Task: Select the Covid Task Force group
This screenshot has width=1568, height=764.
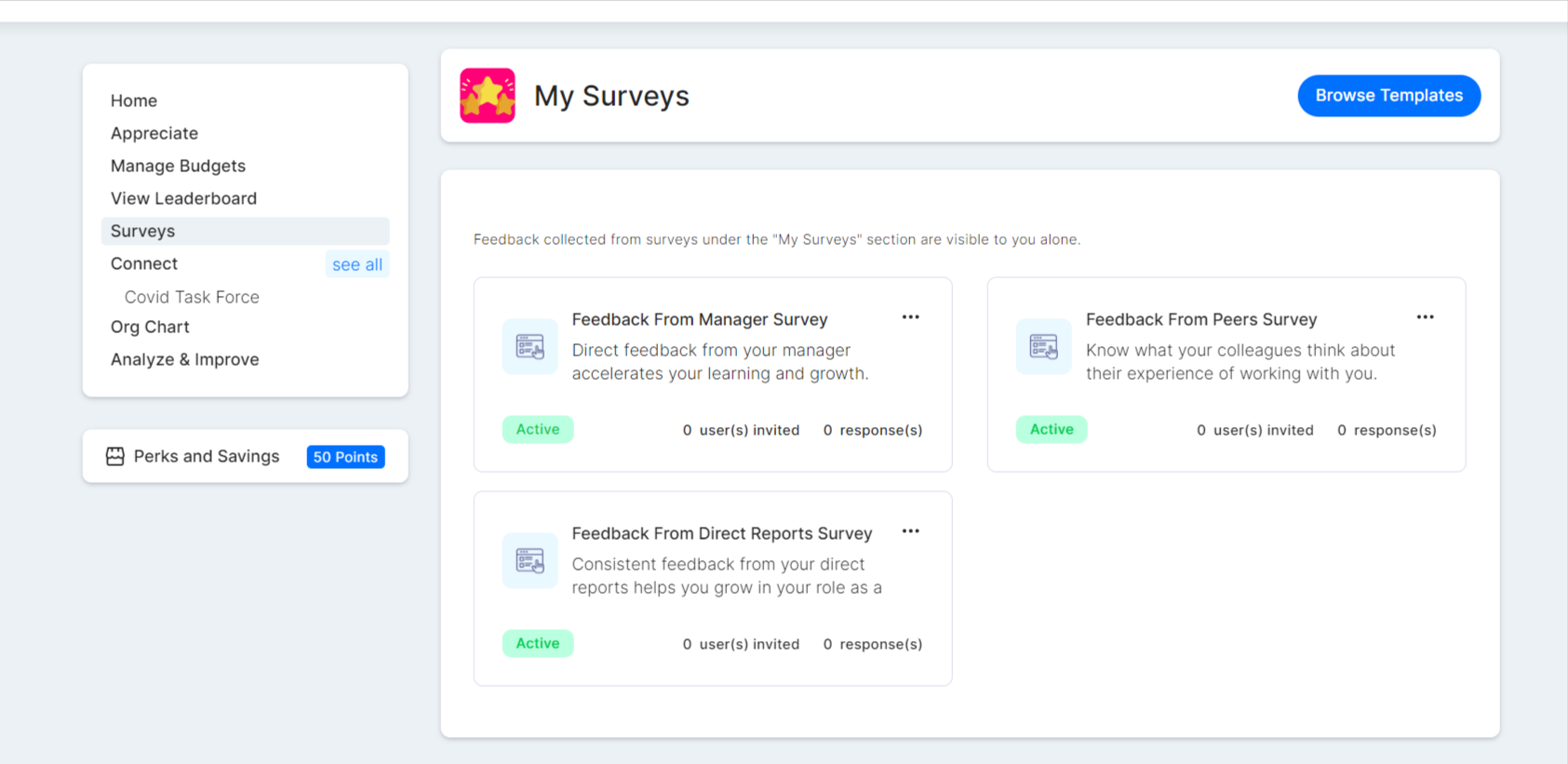Action: [x=192, y=297]
